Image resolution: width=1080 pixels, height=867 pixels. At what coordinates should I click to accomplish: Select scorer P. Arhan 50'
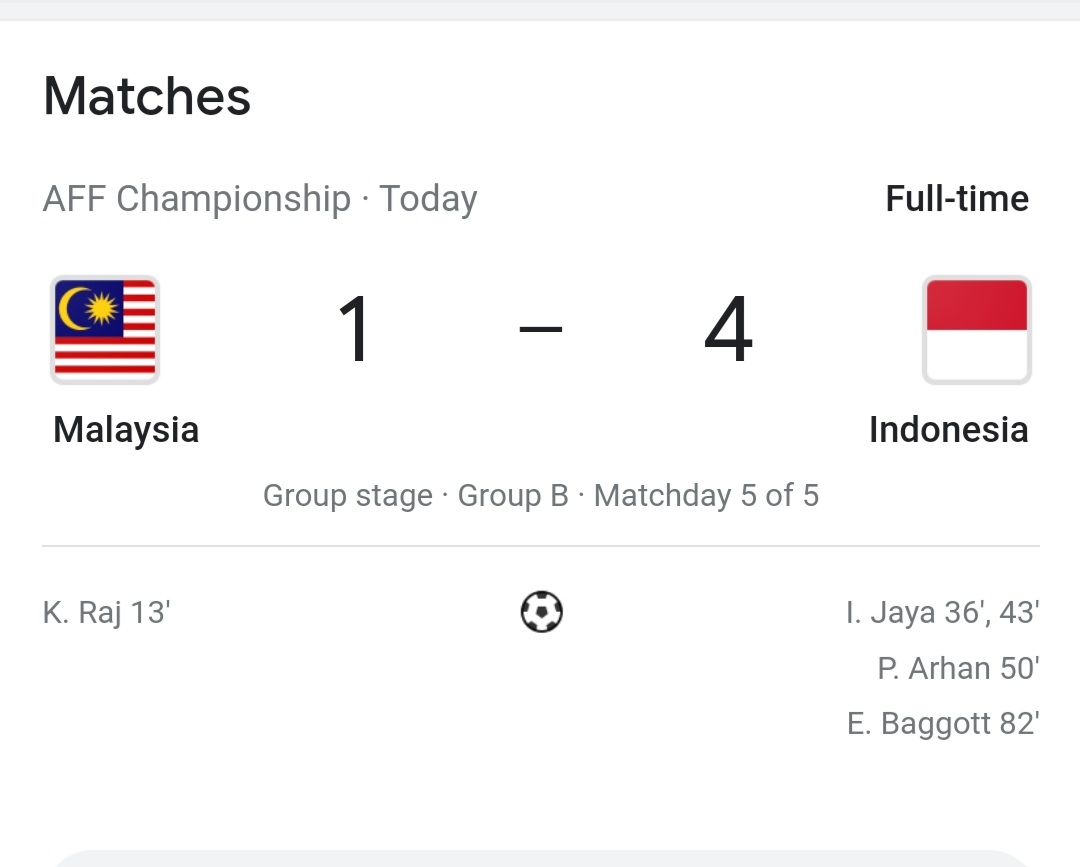coord(958,668)
